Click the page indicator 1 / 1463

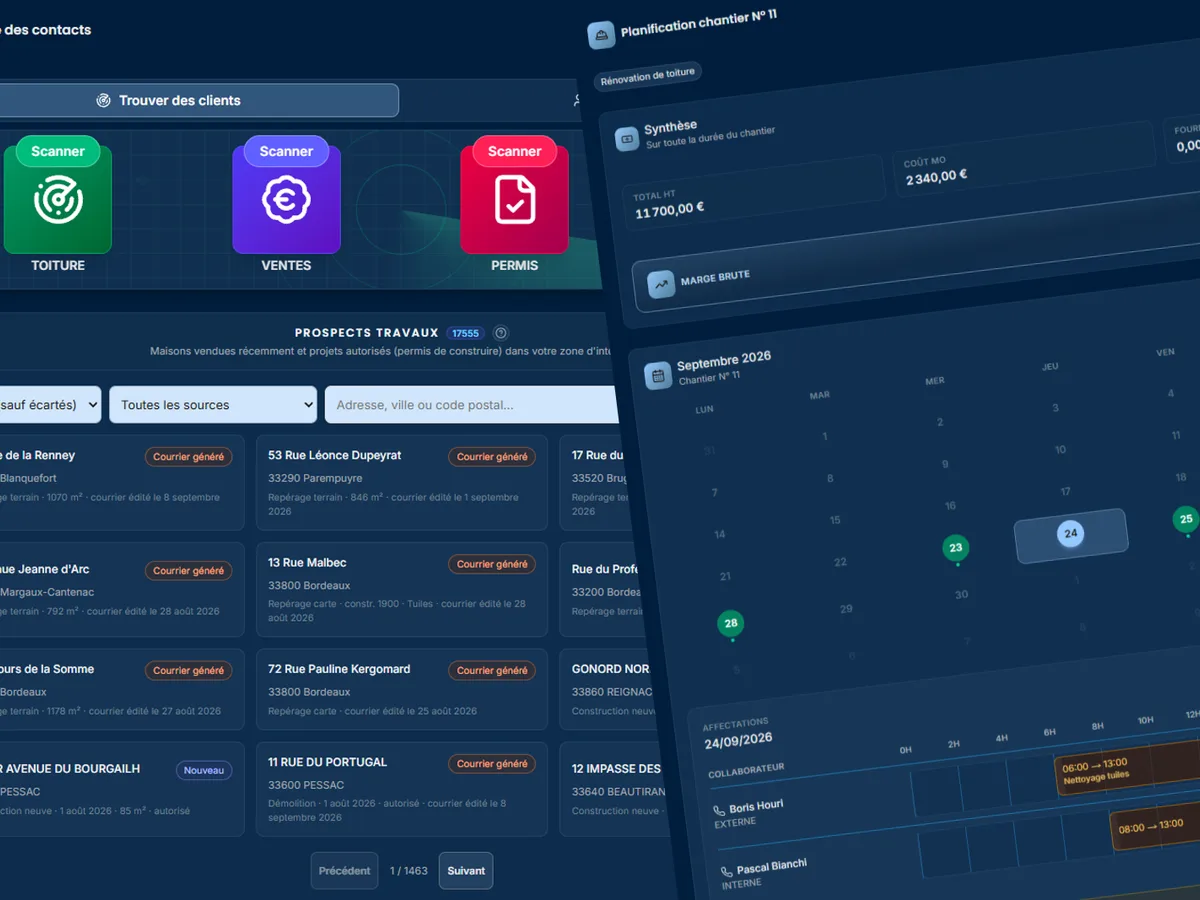pos(409,871)
